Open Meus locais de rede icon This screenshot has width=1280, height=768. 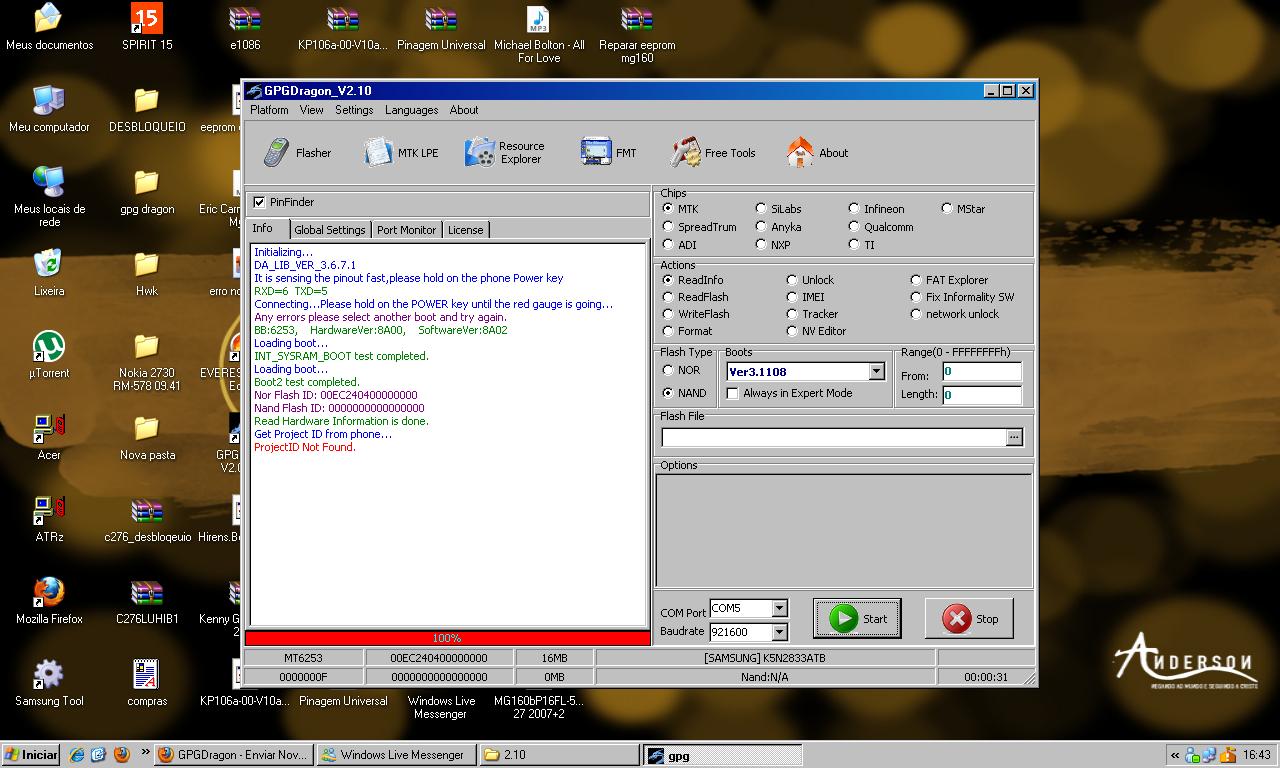pos(49,197)
